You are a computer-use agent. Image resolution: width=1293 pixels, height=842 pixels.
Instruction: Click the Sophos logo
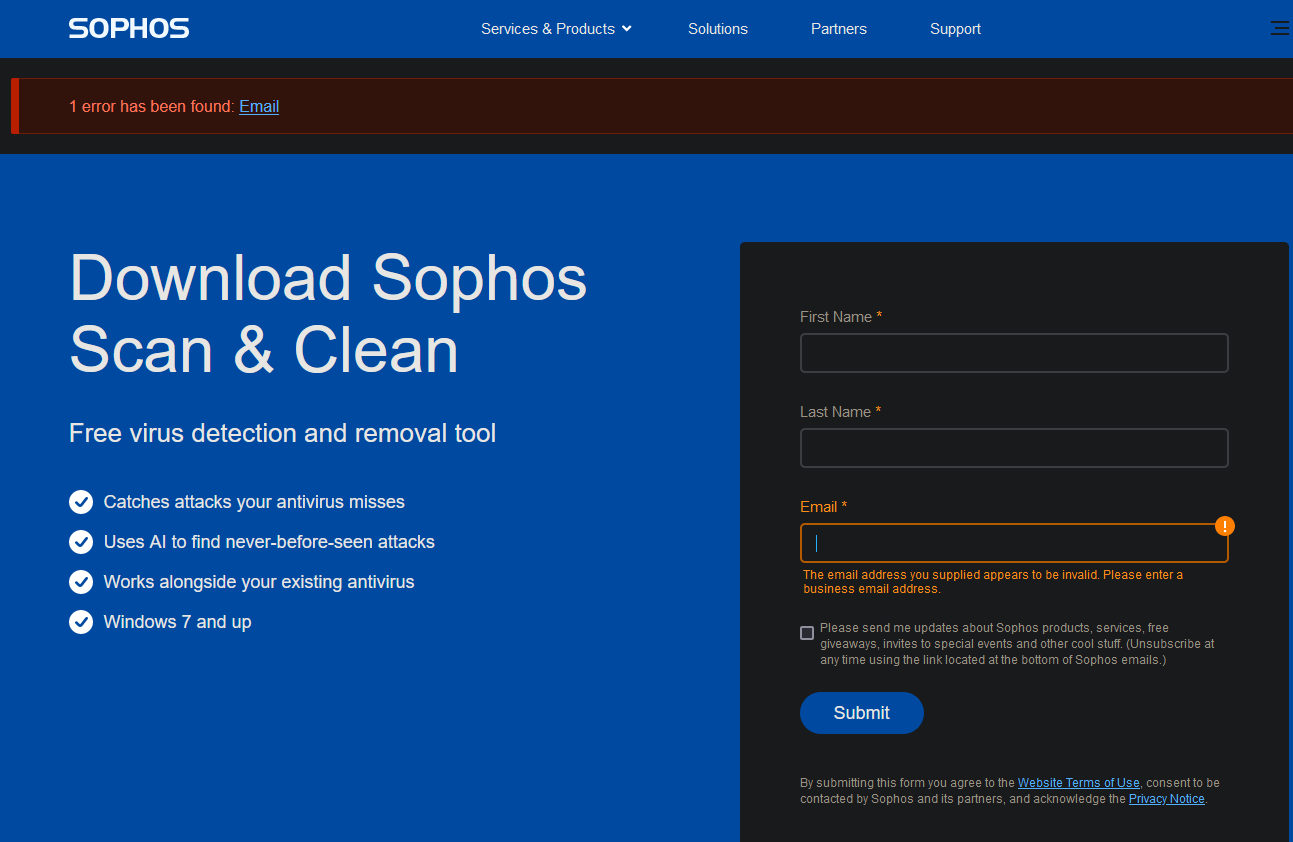(x=129, y=28)
